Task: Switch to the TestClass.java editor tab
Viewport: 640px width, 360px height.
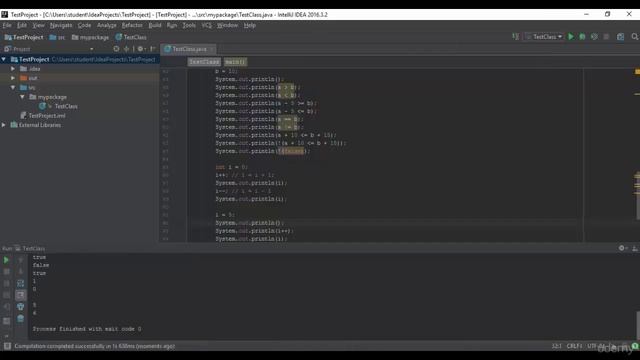Action: click(x=189, y=49)
